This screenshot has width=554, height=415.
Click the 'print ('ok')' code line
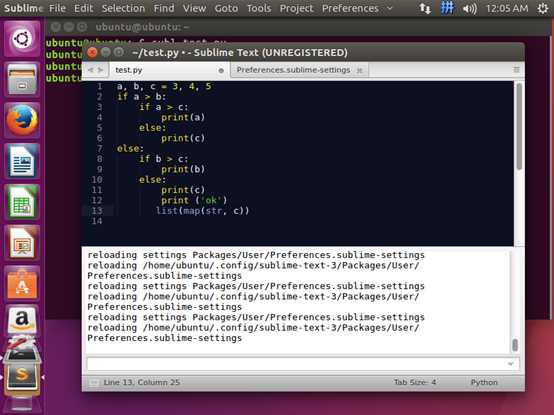coord(194,201)
